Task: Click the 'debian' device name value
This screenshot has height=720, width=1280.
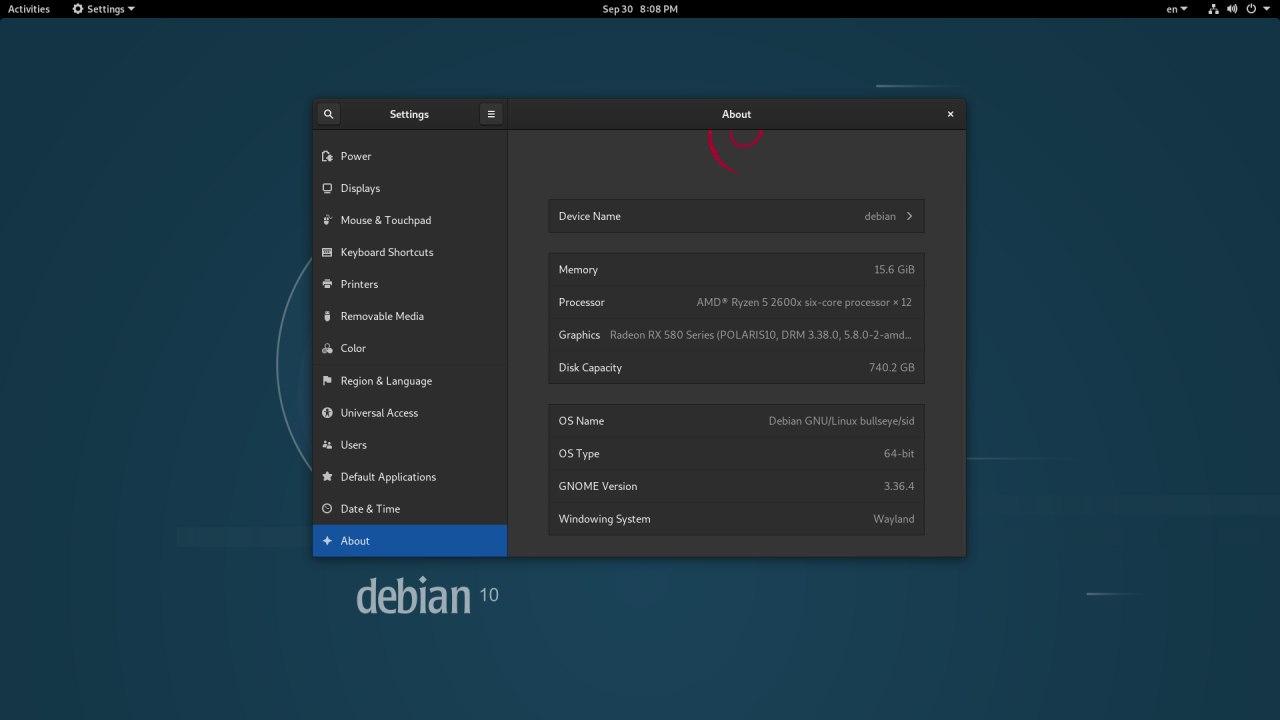Action: coord(880,216)
